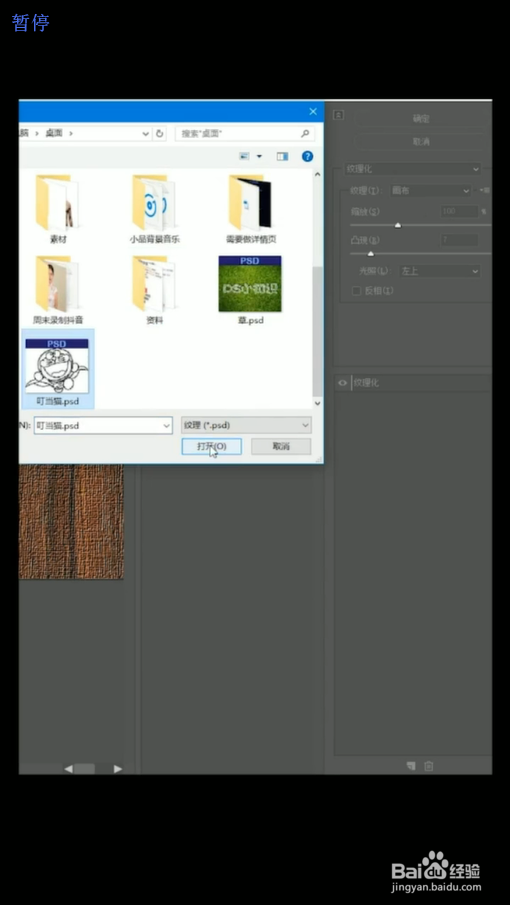510x905 pixels.
Task: Change the file view mode icon
Action: click(x=245, y=156)
